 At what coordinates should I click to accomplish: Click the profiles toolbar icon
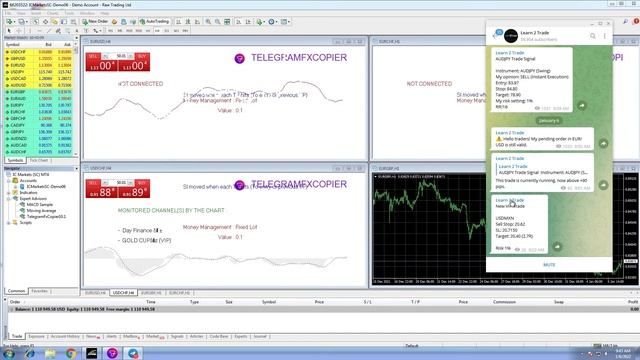(22, 22)
